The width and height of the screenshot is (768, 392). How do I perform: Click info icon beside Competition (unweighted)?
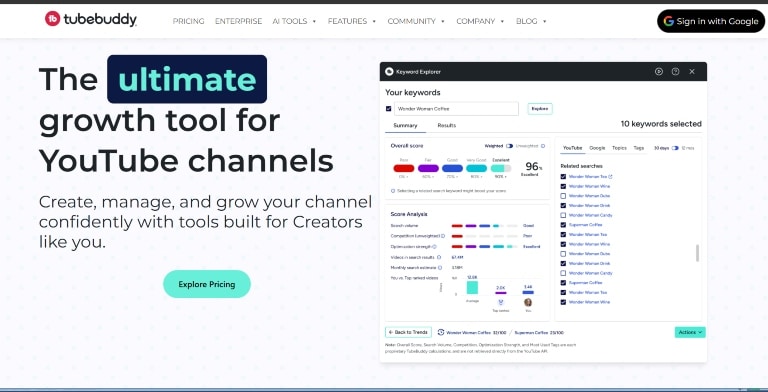[443, 236]
